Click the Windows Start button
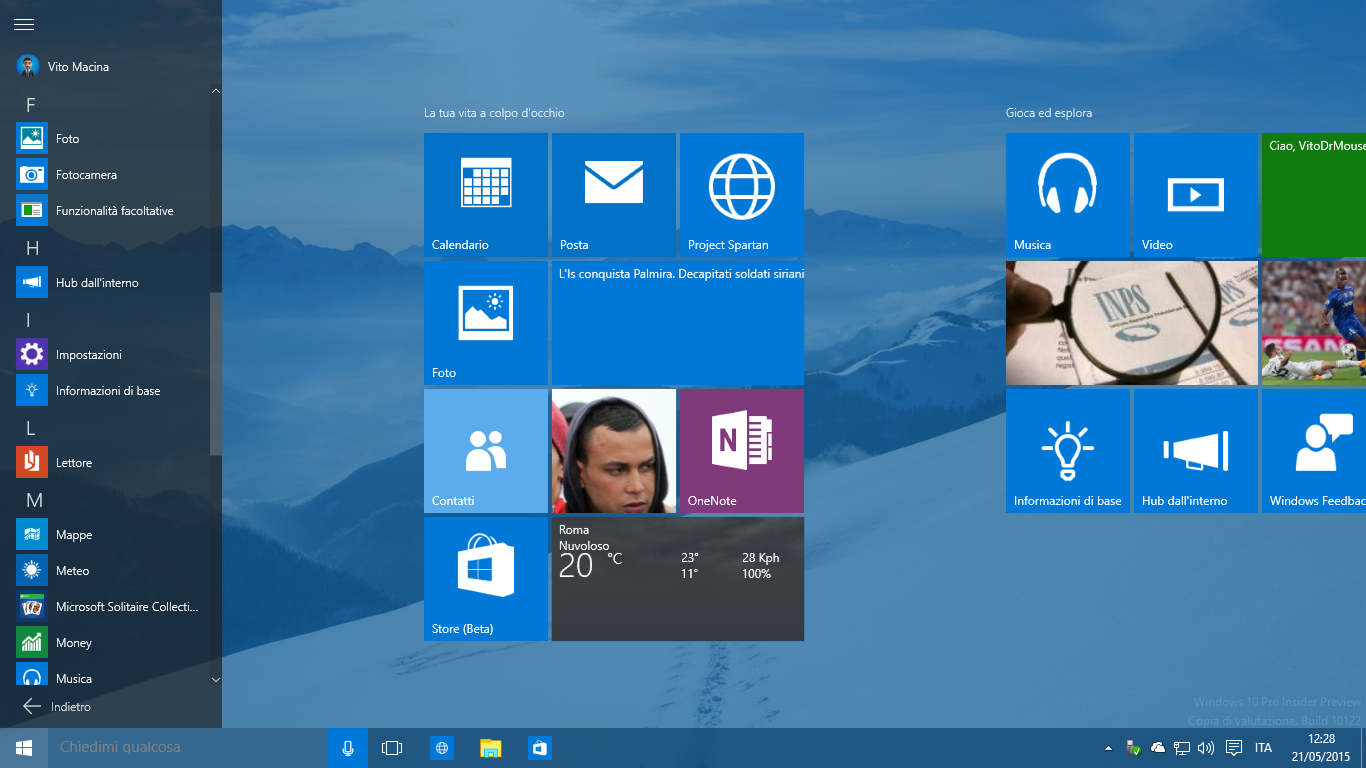 (24, 748)
